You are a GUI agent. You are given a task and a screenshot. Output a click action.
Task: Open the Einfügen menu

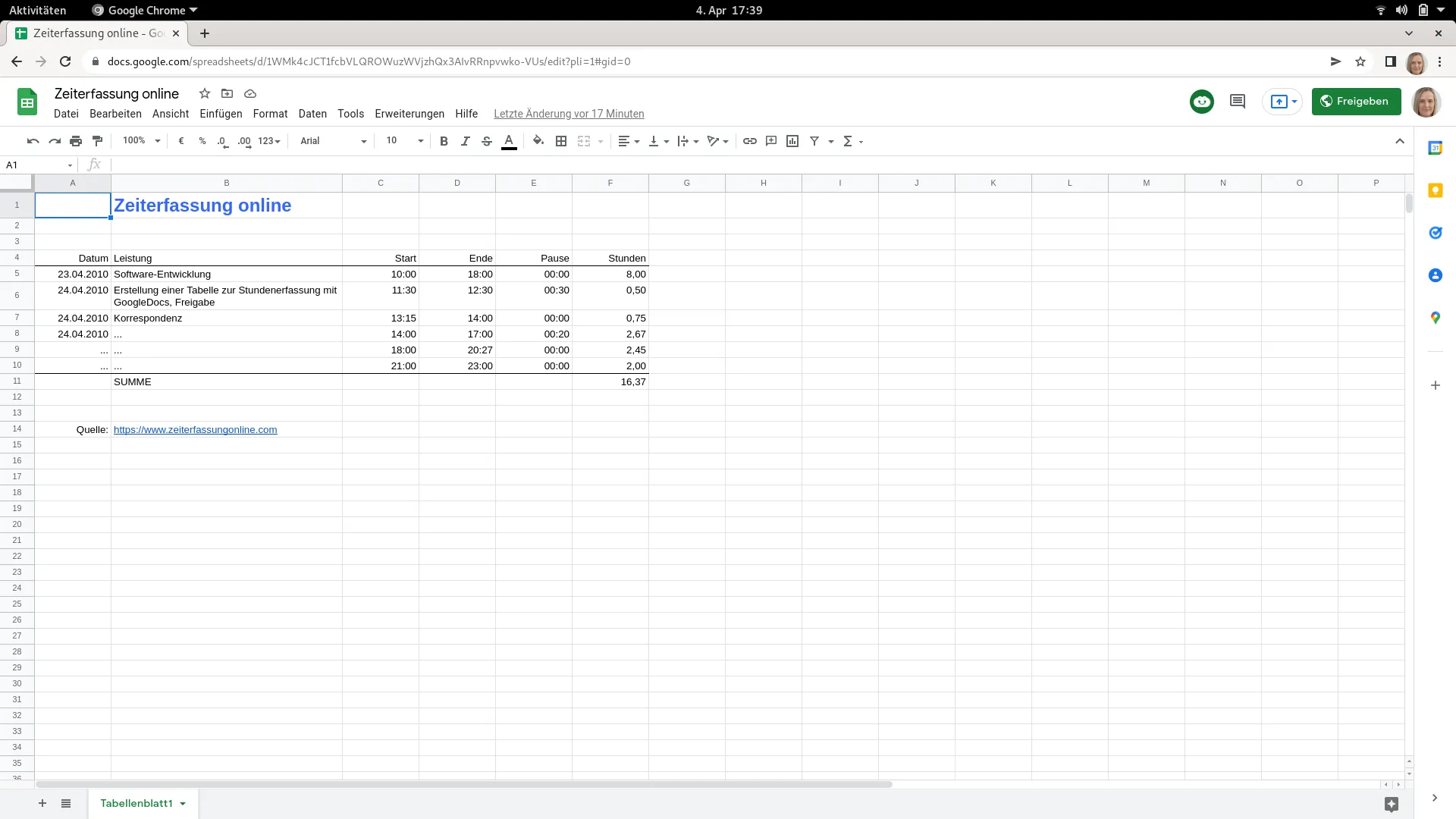[x=221, y=114]
